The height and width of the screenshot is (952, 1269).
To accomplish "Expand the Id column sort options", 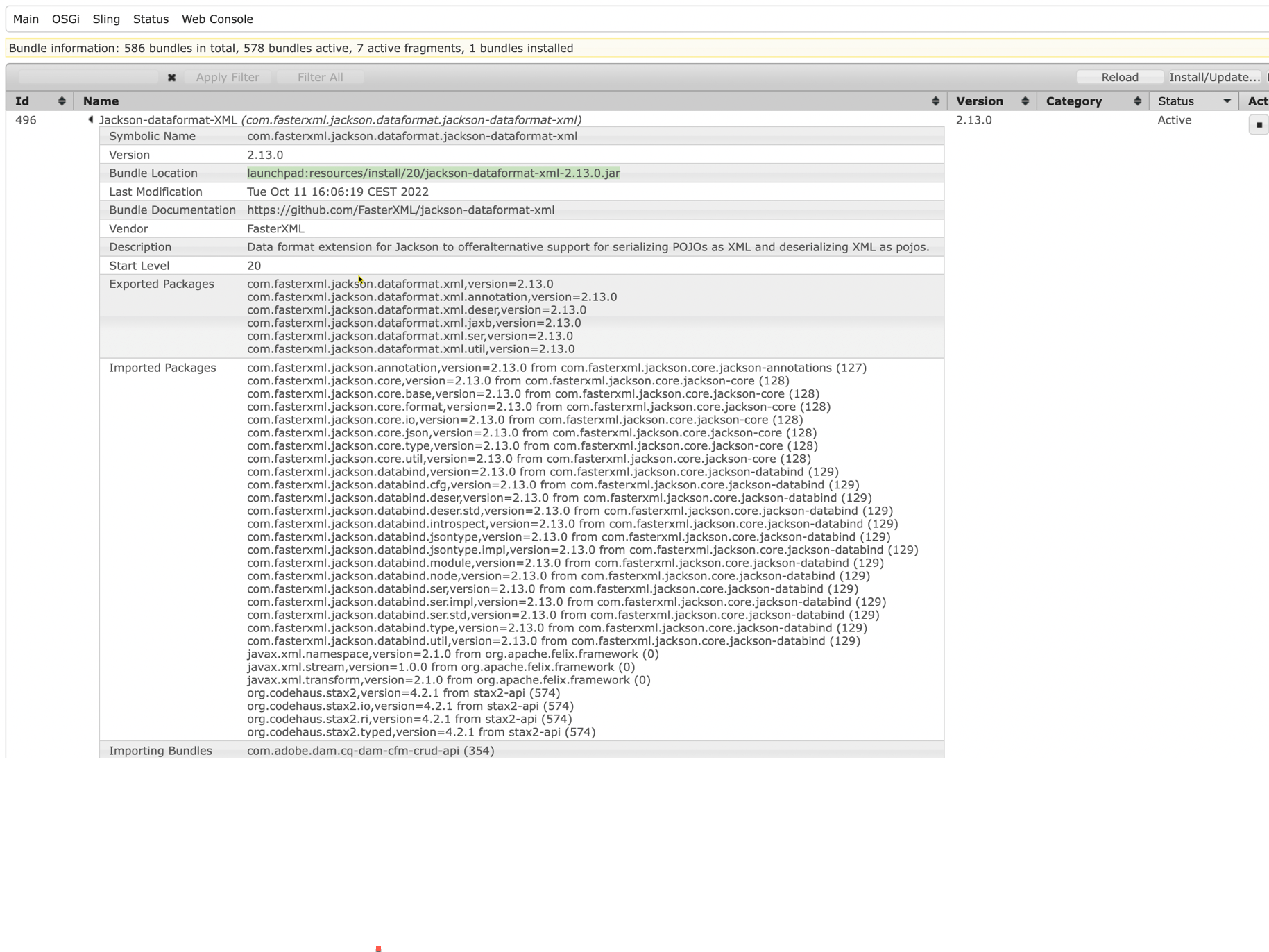I will [61, 101].
